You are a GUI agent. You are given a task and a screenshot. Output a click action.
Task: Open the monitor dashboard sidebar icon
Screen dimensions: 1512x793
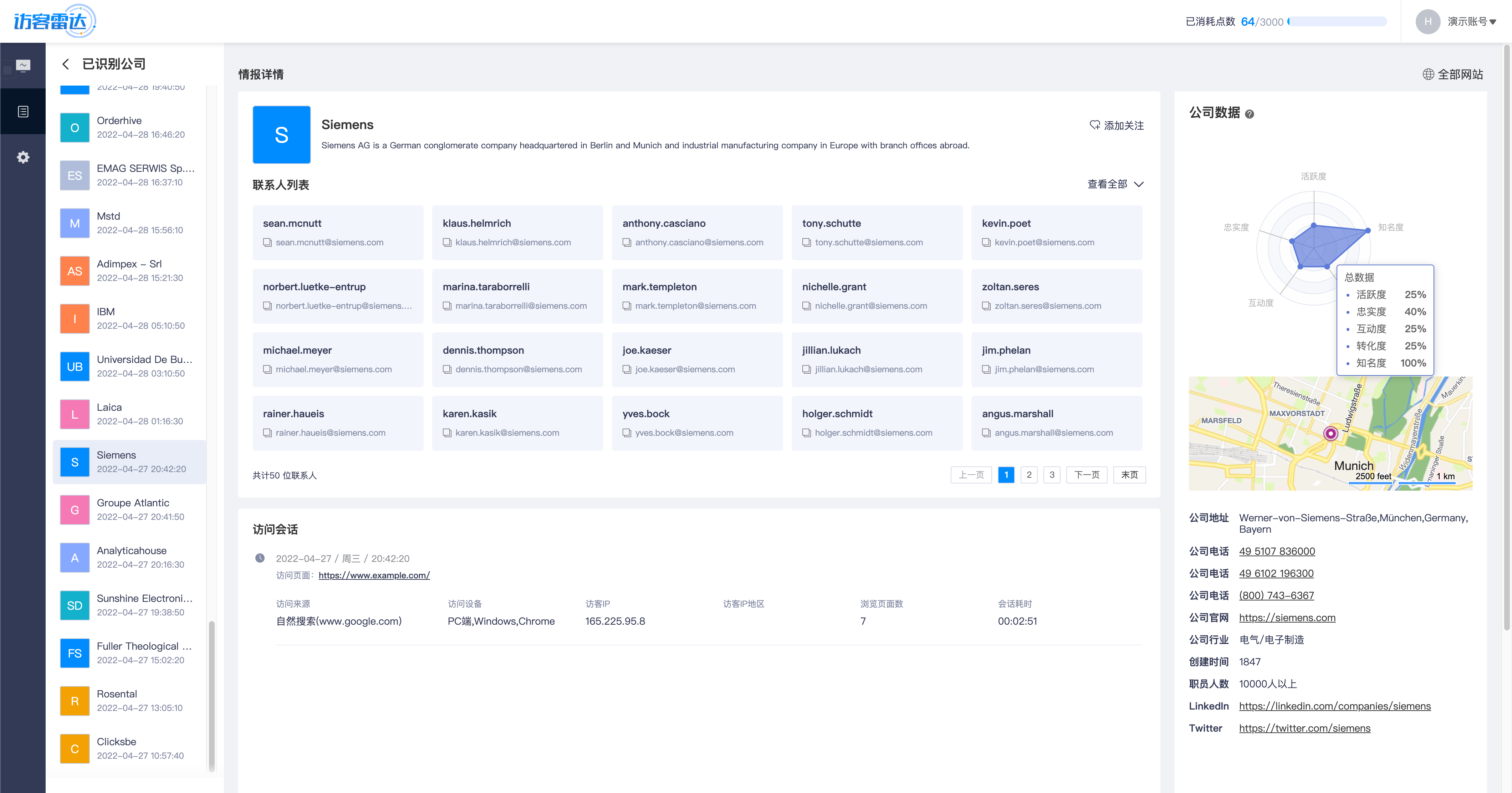tap(23, 65)
